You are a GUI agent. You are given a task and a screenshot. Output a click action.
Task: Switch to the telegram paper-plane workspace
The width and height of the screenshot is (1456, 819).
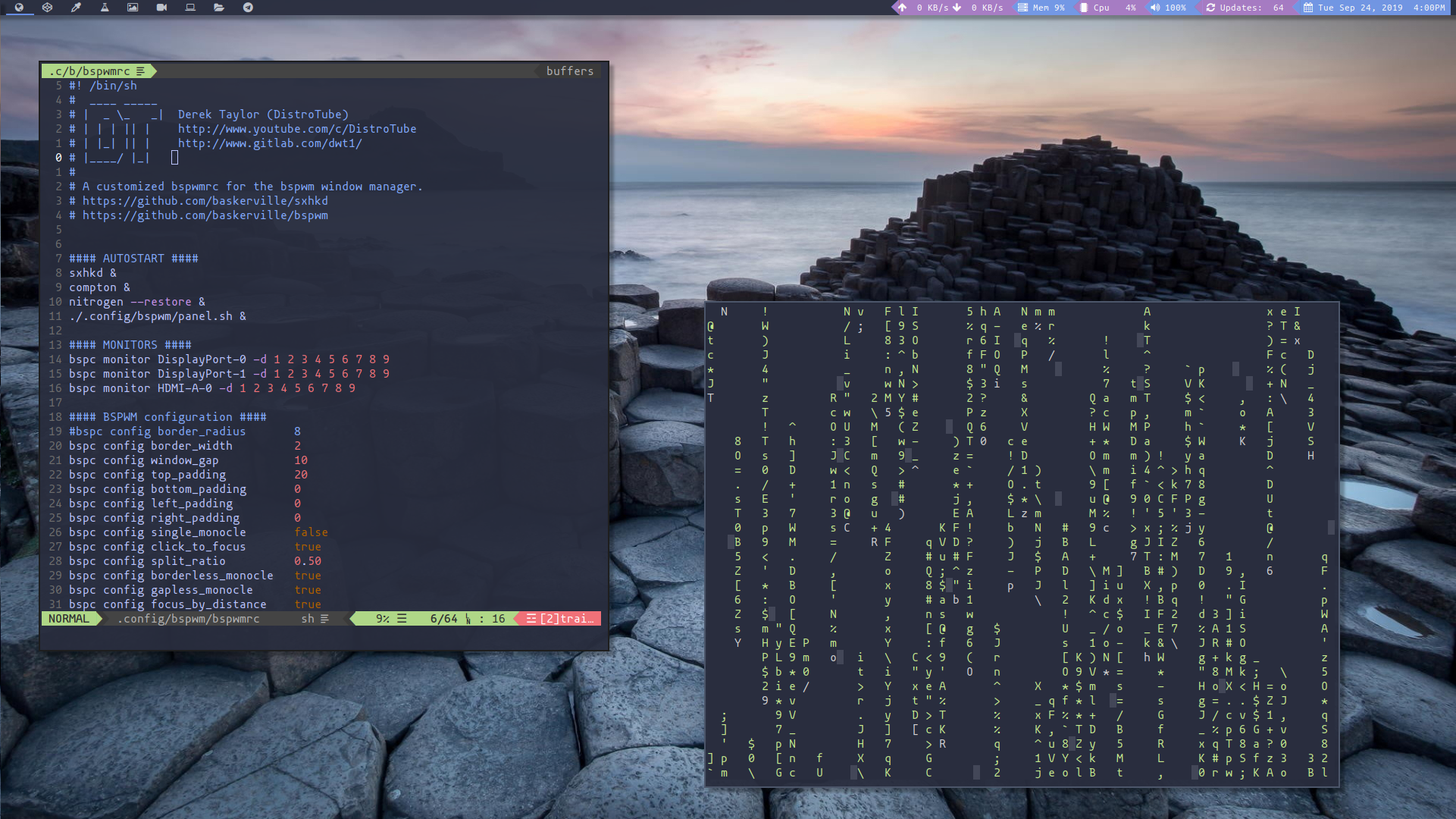[248, 8]
